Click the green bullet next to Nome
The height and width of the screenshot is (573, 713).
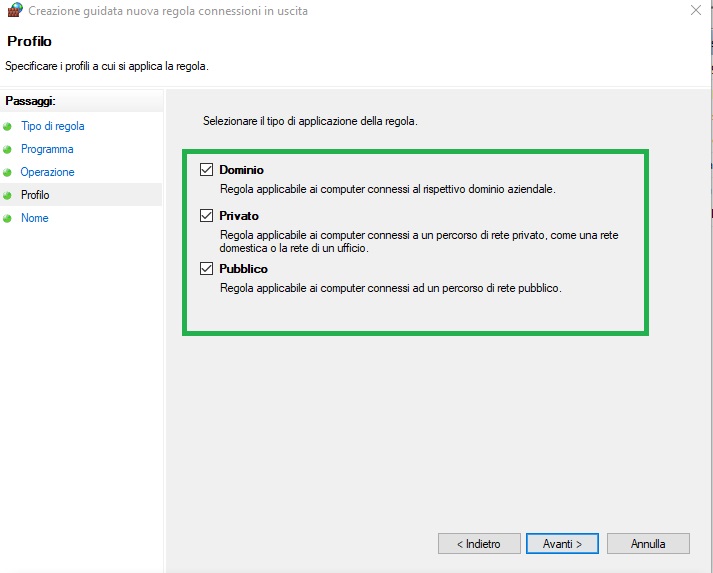tap(7, 218)
